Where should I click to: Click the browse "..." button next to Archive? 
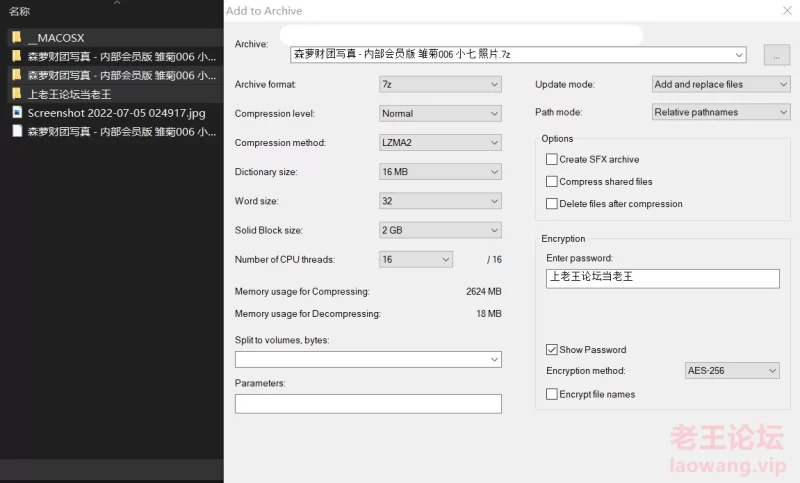776,54
